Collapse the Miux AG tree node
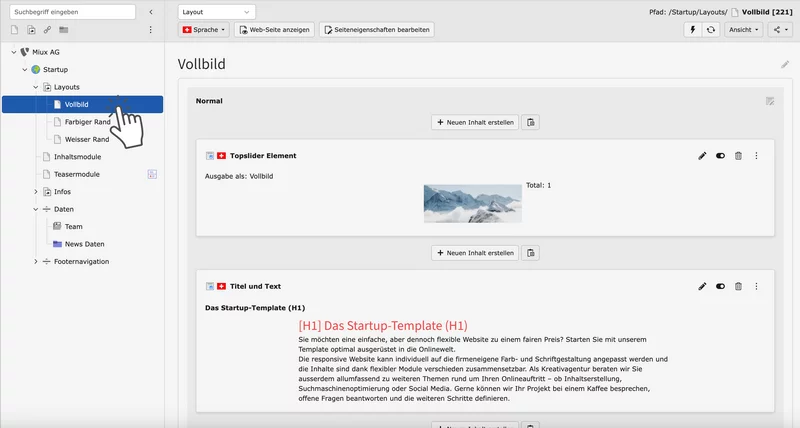 (14, 52)
